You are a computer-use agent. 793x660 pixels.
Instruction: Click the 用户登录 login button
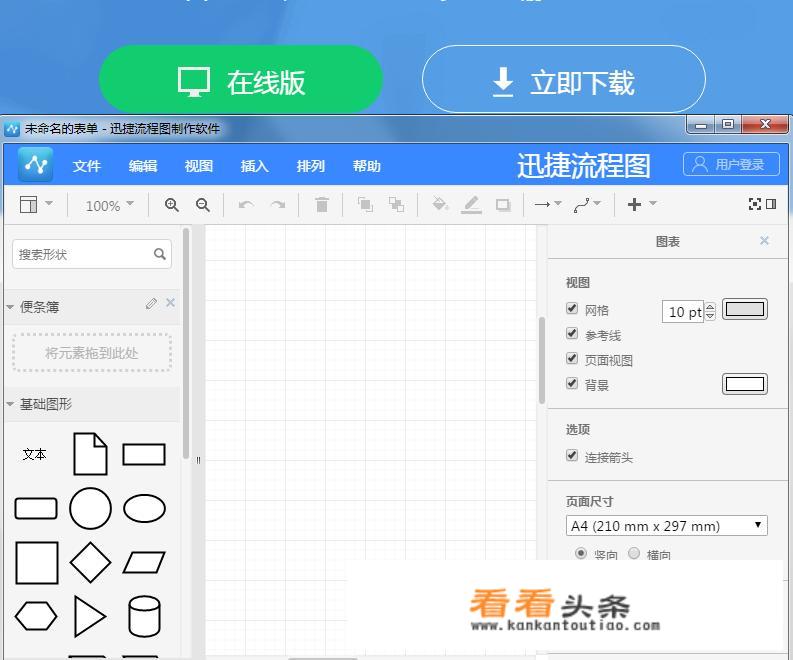tap(731, 164)
